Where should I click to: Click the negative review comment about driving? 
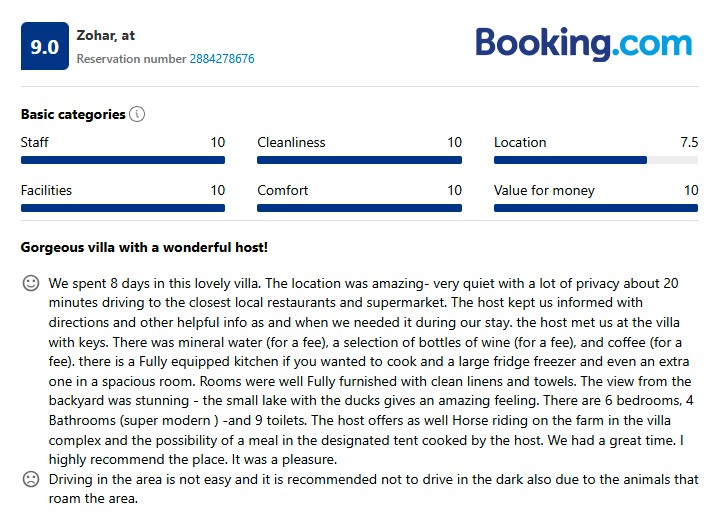[370, 488]
